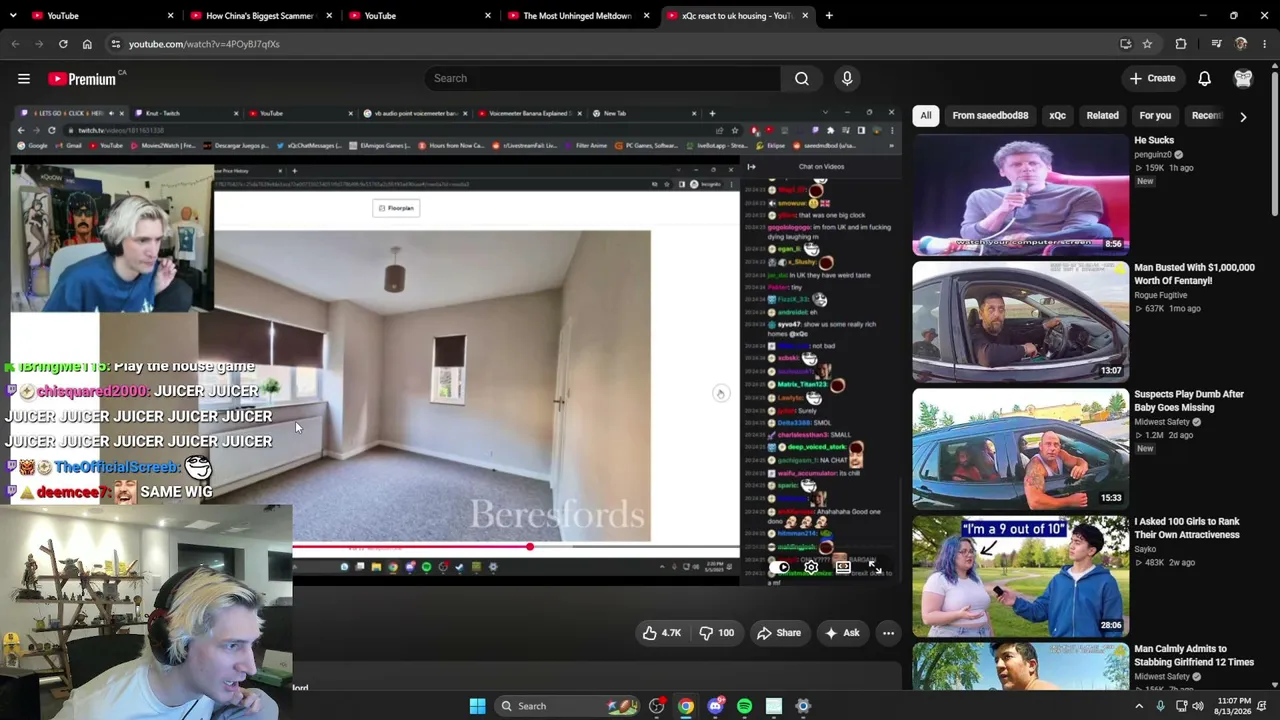Open the taskbar clock and calendar
The image size is (1280, 720).
pyautogui.click(x=1233, y=706)
